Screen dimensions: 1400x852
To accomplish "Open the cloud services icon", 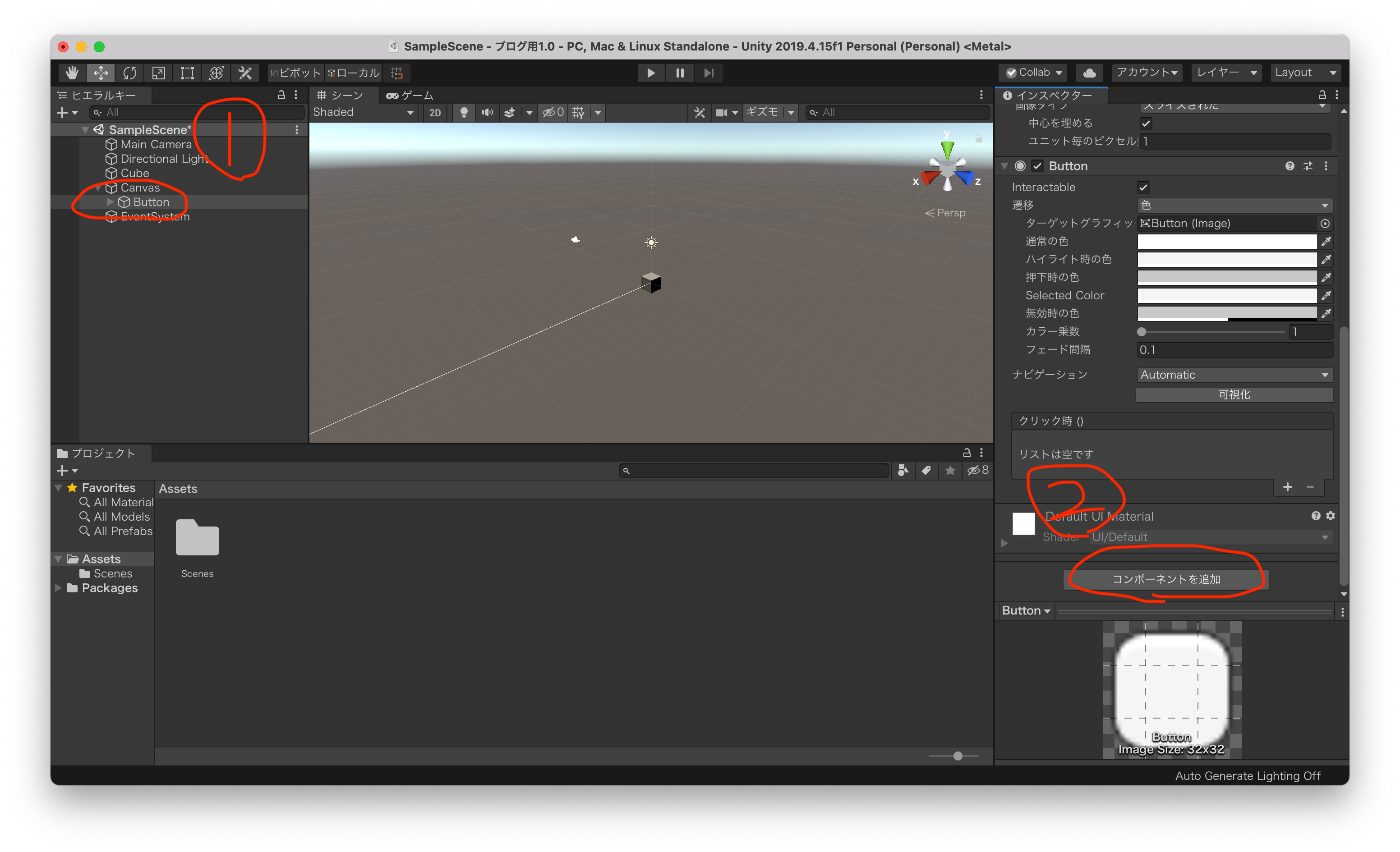I will 1089,73.
